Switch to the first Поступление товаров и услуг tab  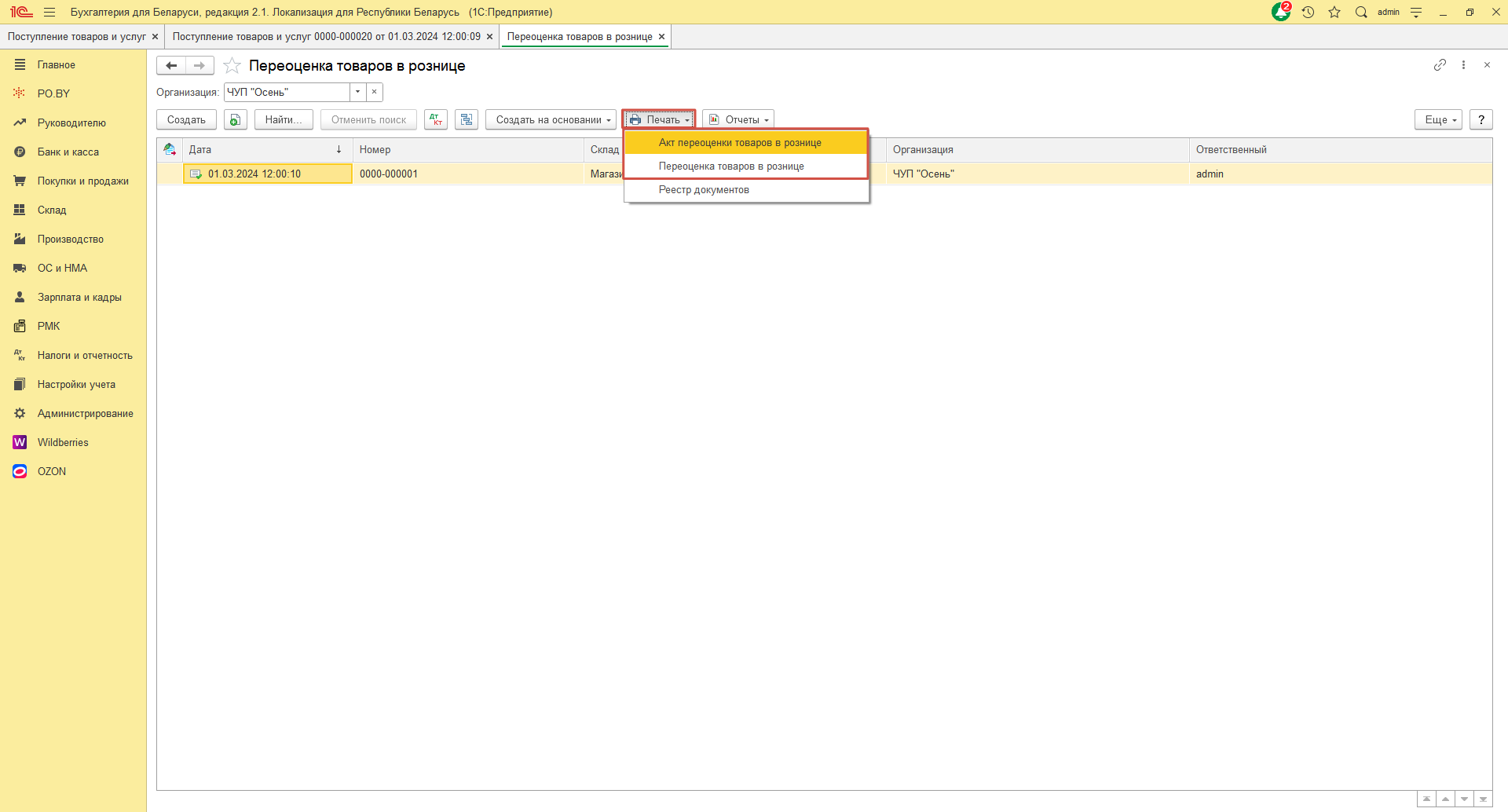(76, 36)
